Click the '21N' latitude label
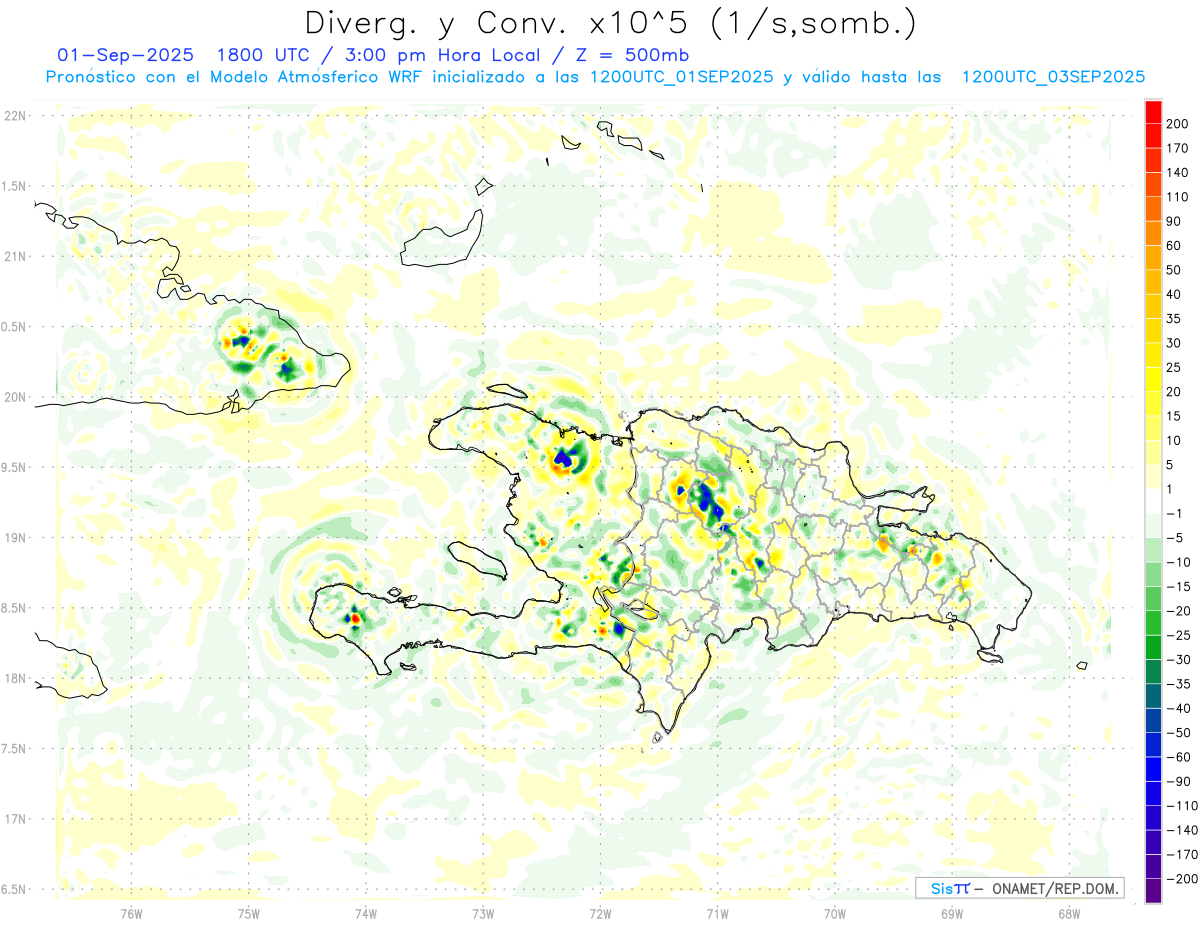 pyautogui.click(x=14, y=256)
